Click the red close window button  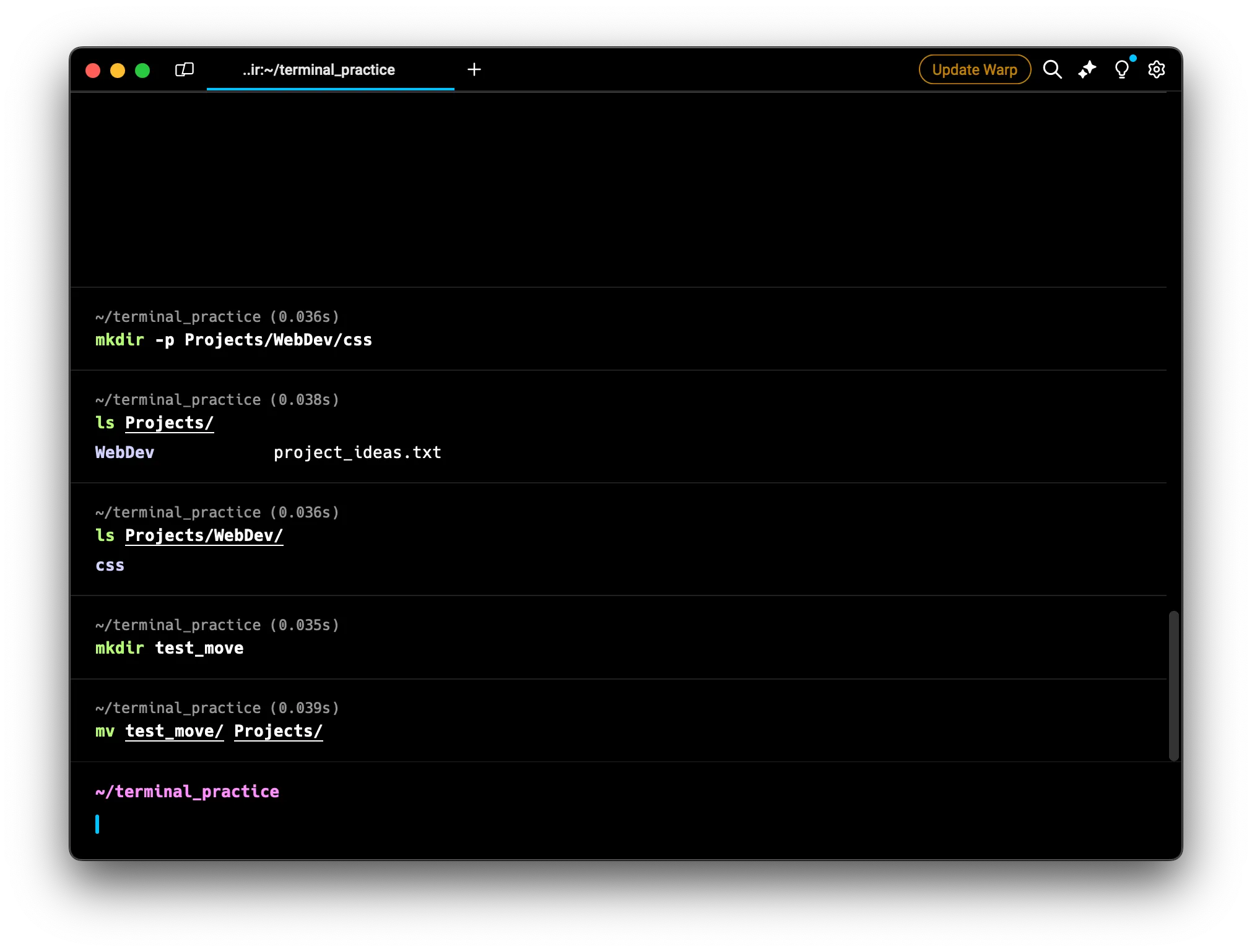[x=93, y=71]
